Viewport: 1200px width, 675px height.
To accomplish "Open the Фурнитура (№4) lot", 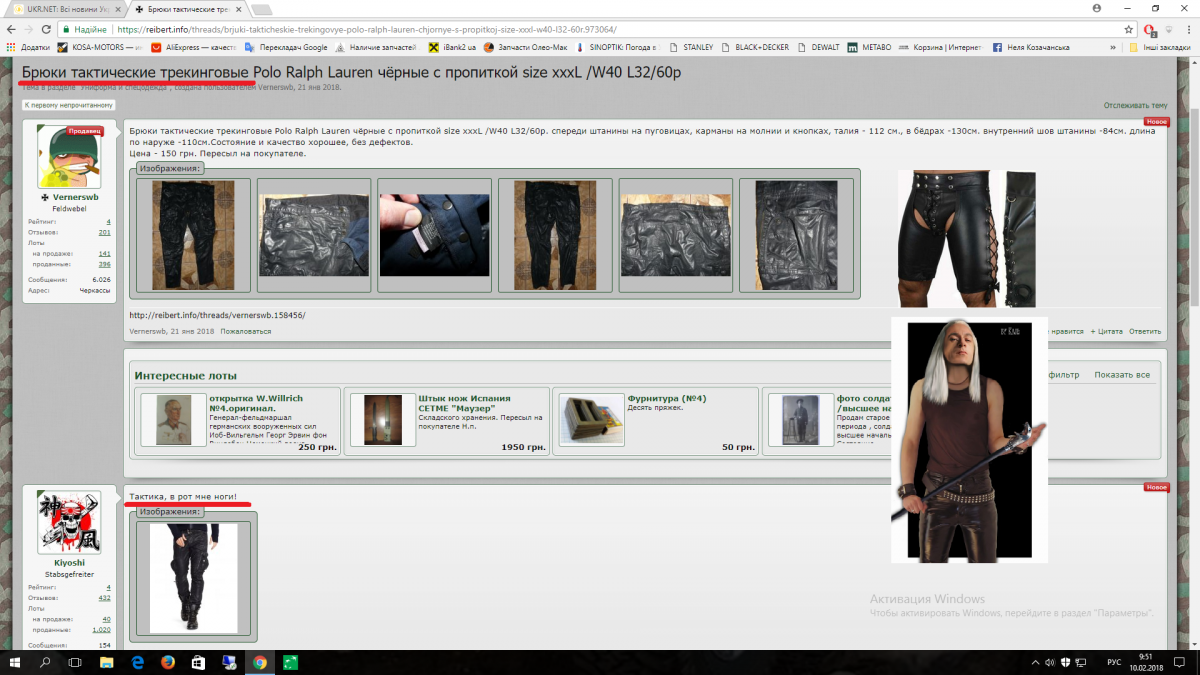I will coord(667,398).
